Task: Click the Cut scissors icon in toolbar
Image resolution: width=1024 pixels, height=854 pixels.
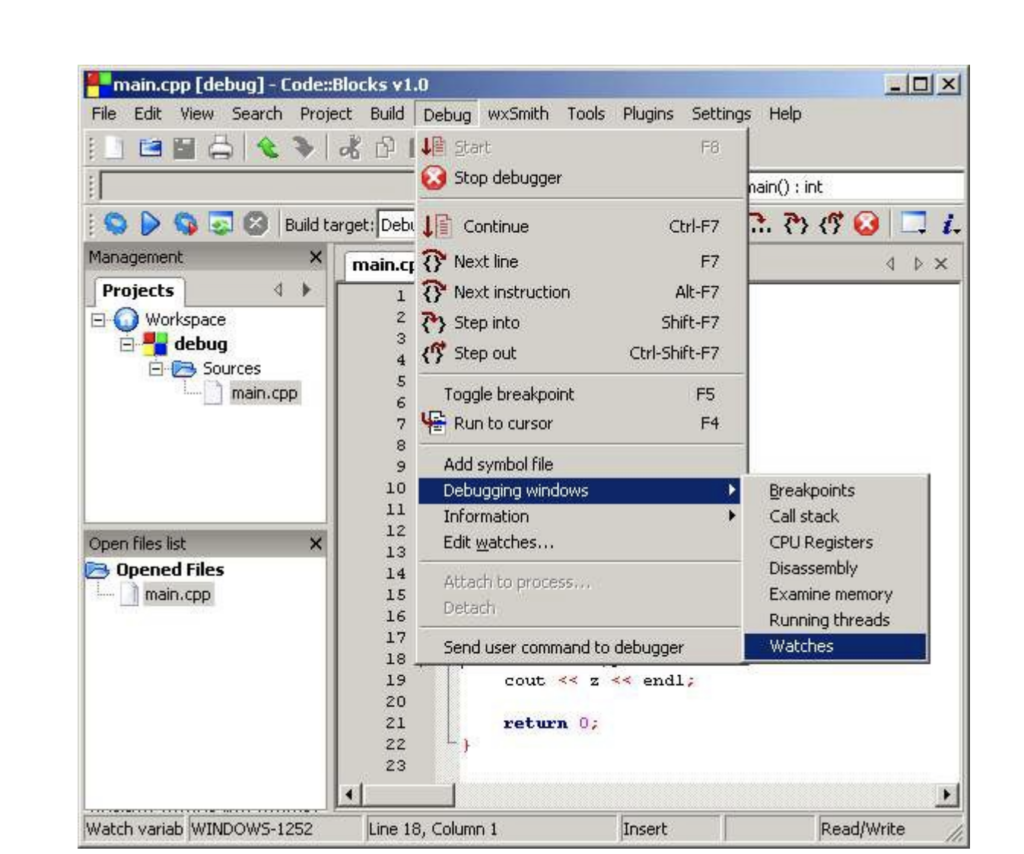Action: click(x=350, y=148)
